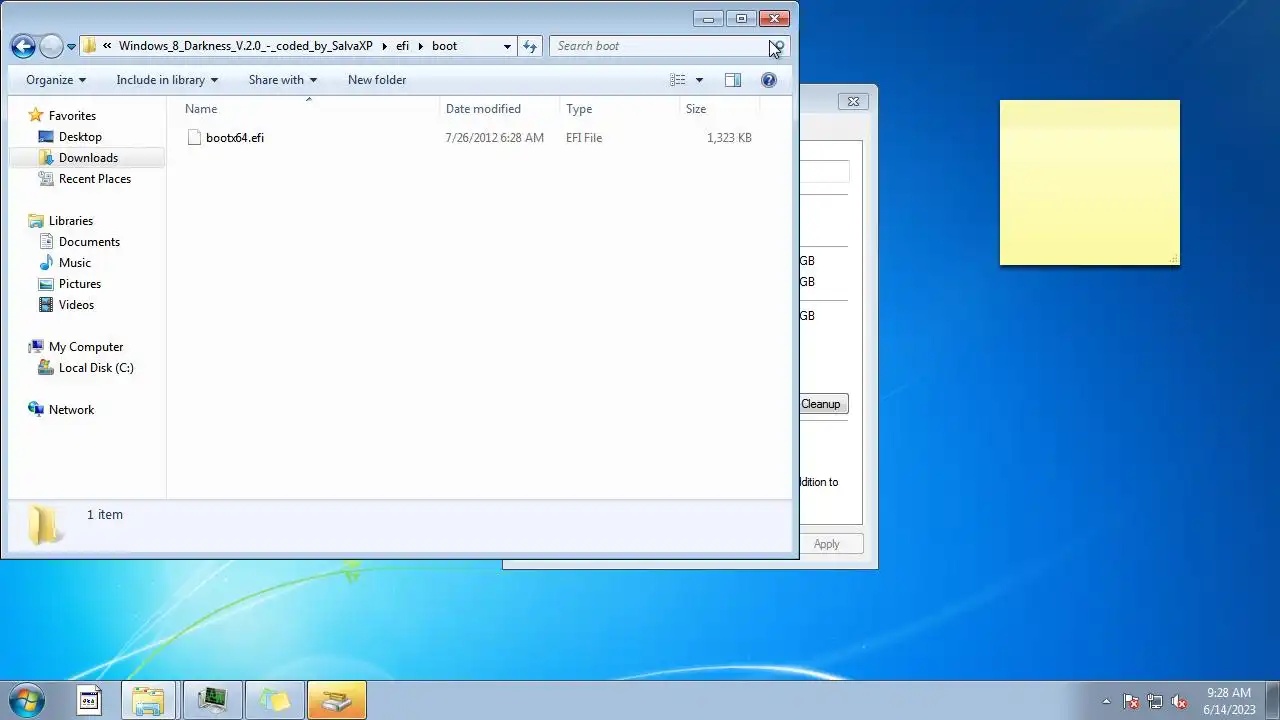
Task: Sort by Date modified column
Action: pyautogui.click(x=500, y=109)
